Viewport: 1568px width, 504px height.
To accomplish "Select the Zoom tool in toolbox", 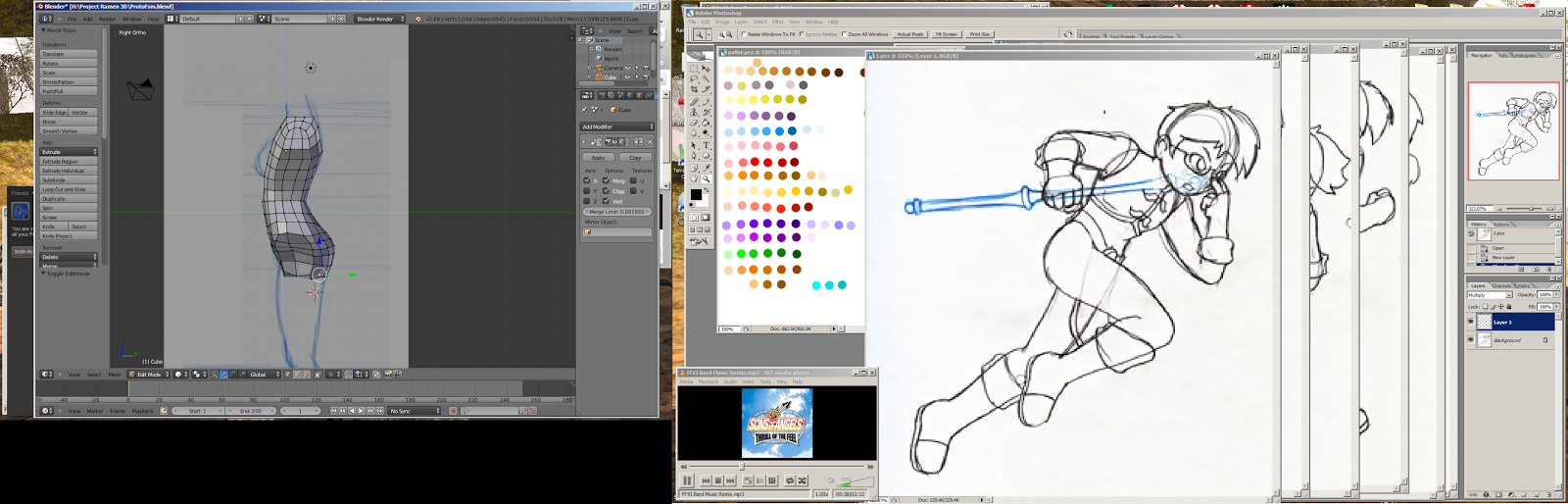I will (706, 179).
